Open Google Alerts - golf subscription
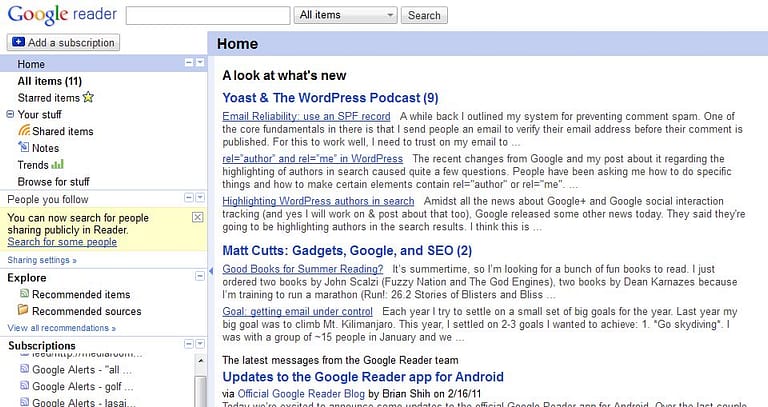Viewport: 768px width, 407px height. (x=83, y=386)
